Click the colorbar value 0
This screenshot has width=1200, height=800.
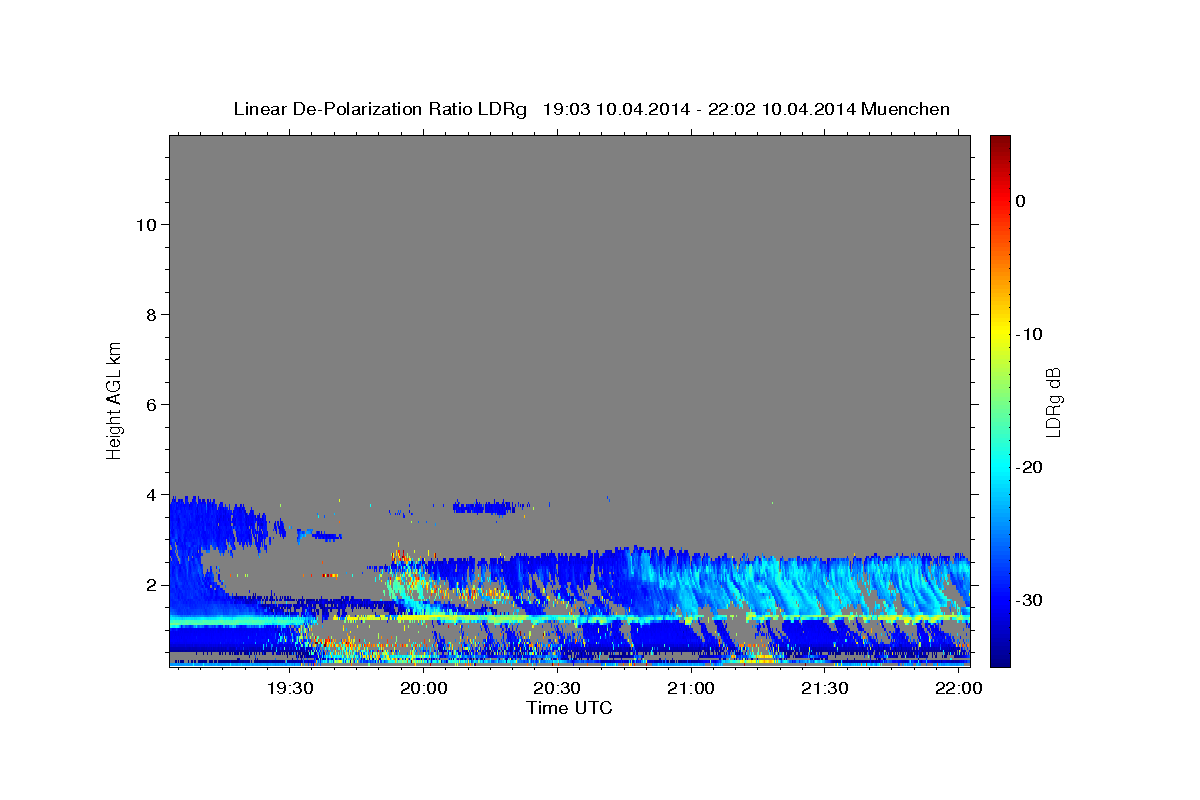pos(1021,201)
